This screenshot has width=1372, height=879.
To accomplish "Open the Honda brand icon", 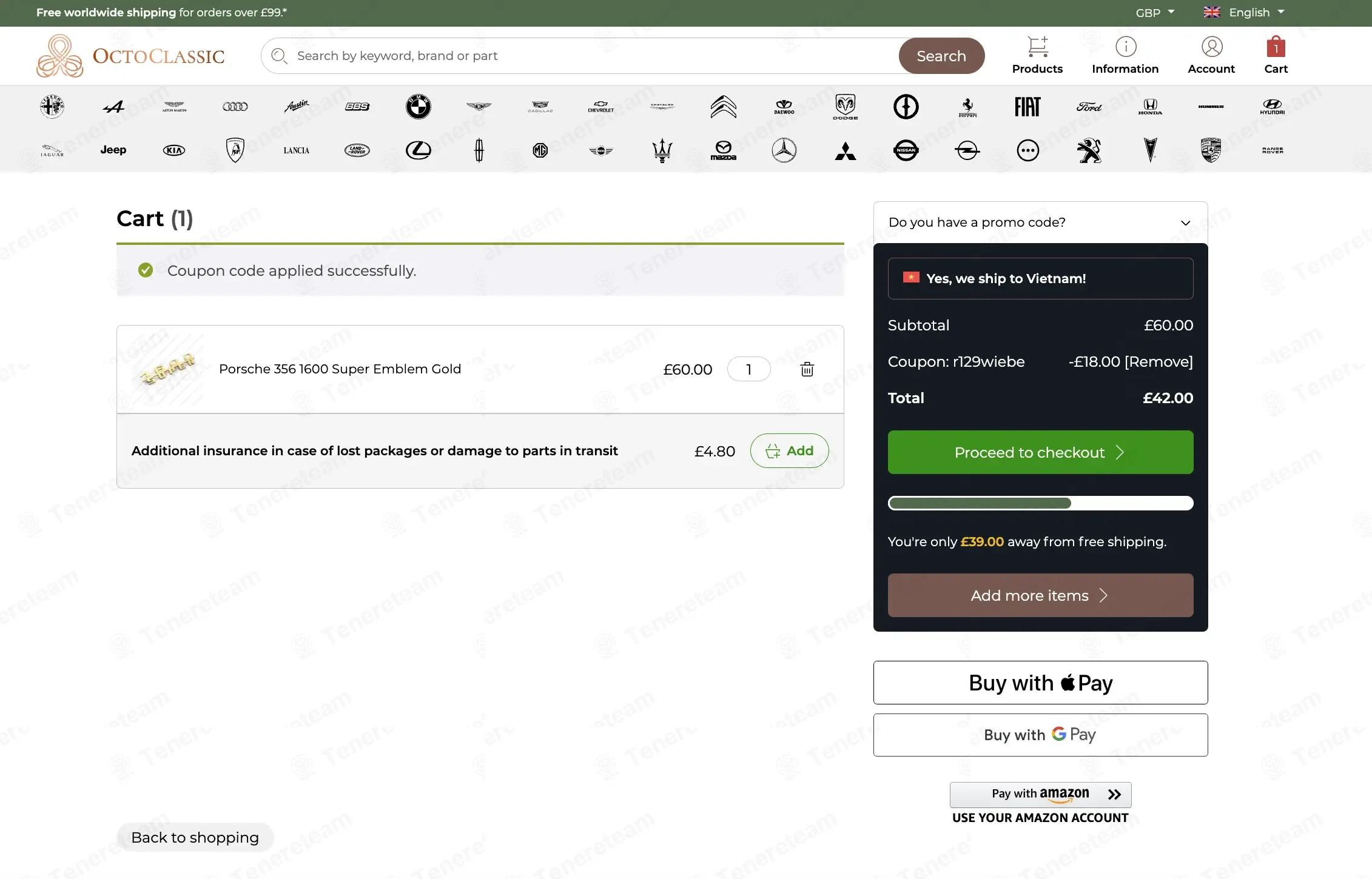I will click(x=1150, y=107).
